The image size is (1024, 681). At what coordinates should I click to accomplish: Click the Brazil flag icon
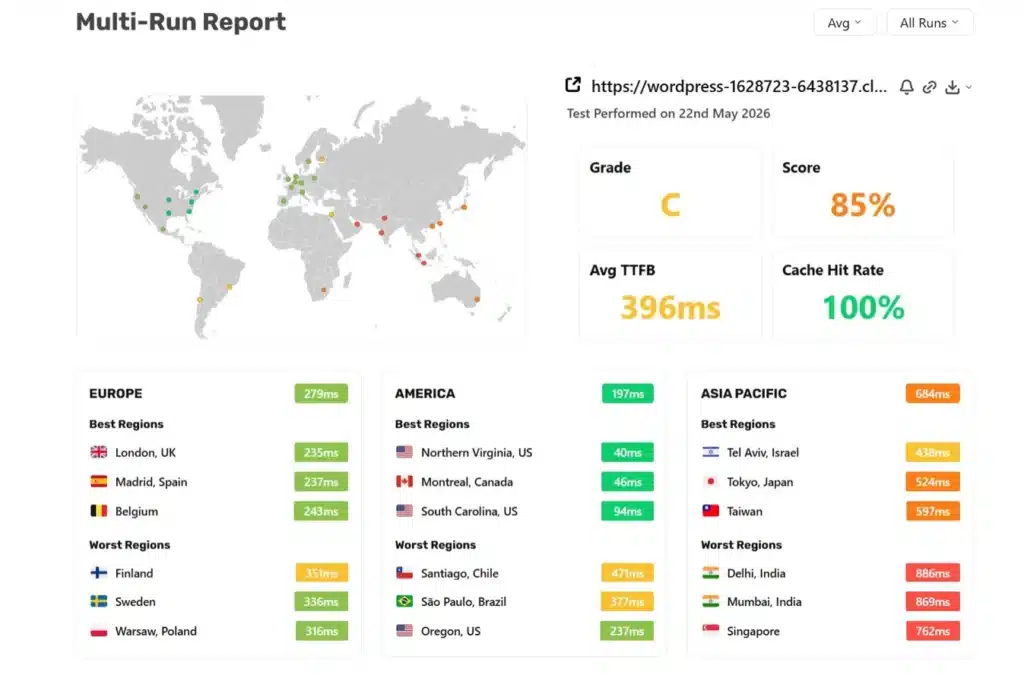pyautogui.click(x=404, y=601)
